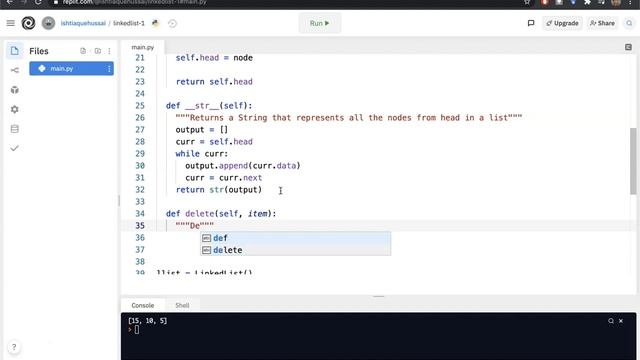Click the 'output.append(curr.data)' line

coord(243,166)
